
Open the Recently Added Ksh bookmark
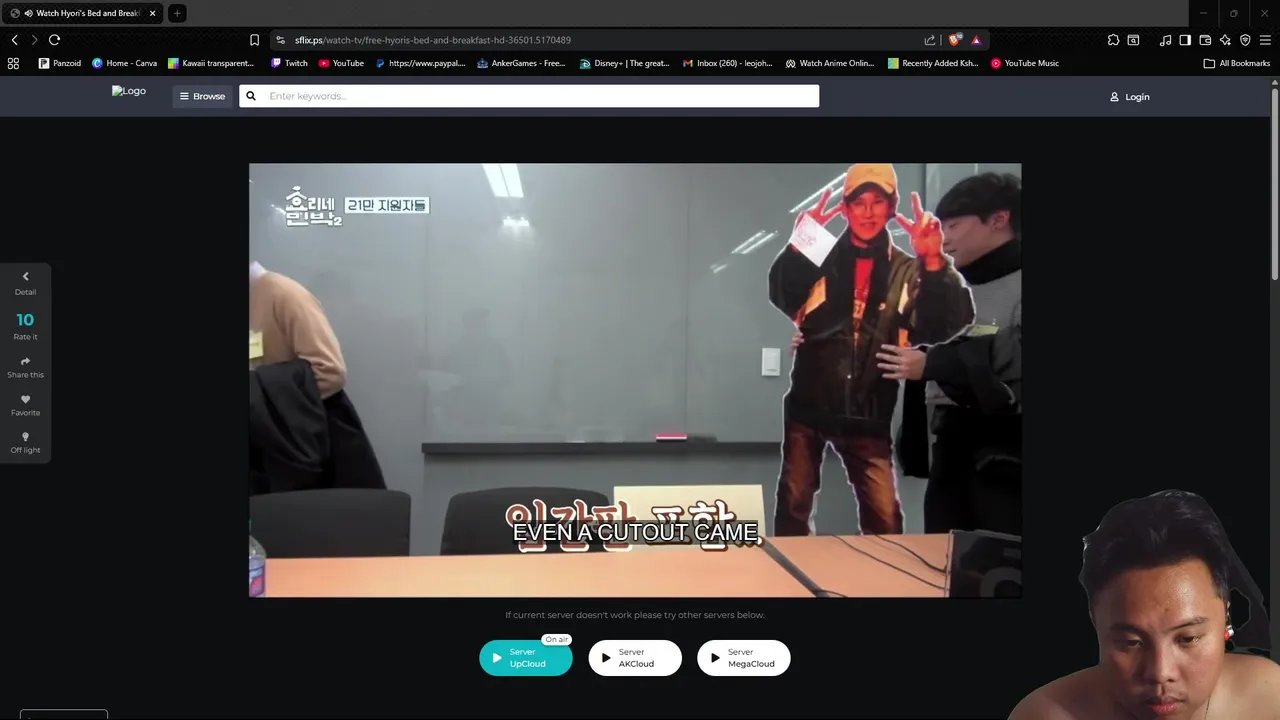[x=933, y=63]
